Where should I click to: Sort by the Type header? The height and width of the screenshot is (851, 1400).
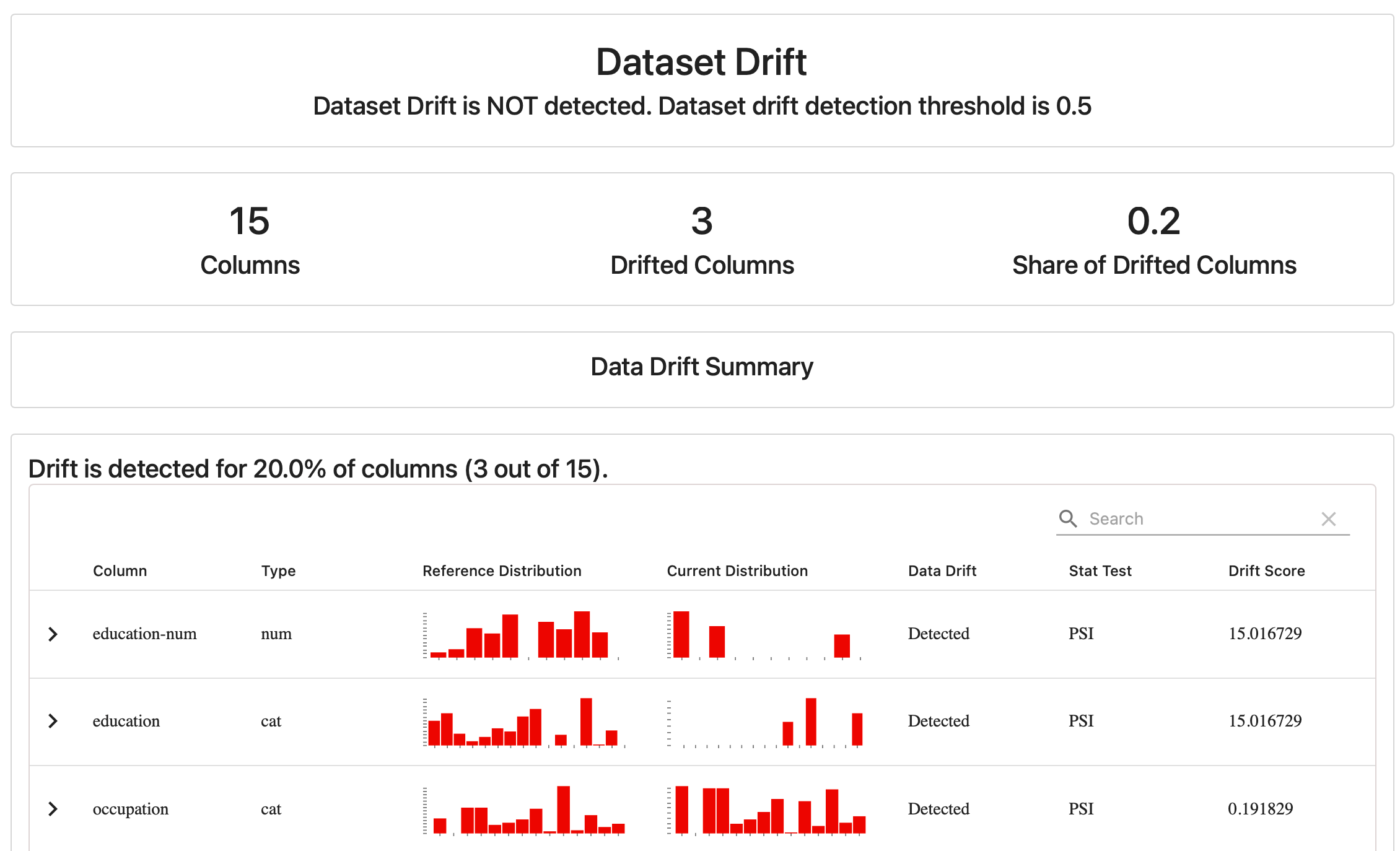click(278, 571)
